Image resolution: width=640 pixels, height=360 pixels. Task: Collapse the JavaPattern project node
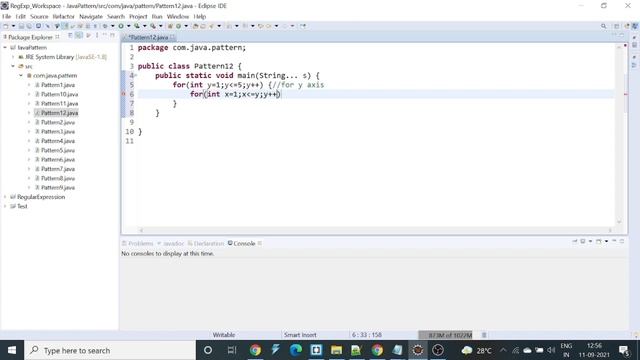coord(5,48)
